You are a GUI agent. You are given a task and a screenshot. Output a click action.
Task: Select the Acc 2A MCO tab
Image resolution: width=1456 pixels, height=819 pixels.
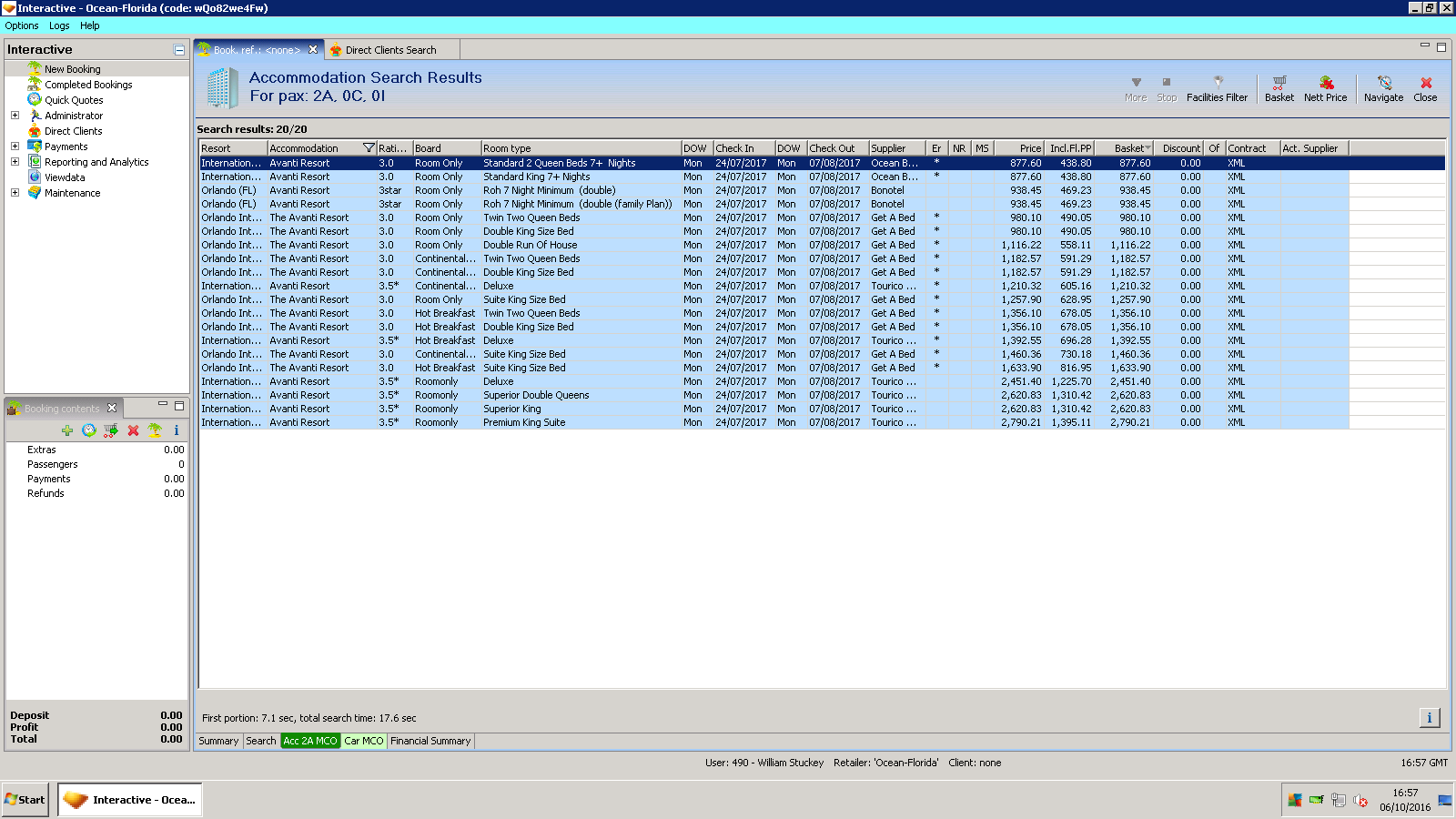[x=310, y=741]
